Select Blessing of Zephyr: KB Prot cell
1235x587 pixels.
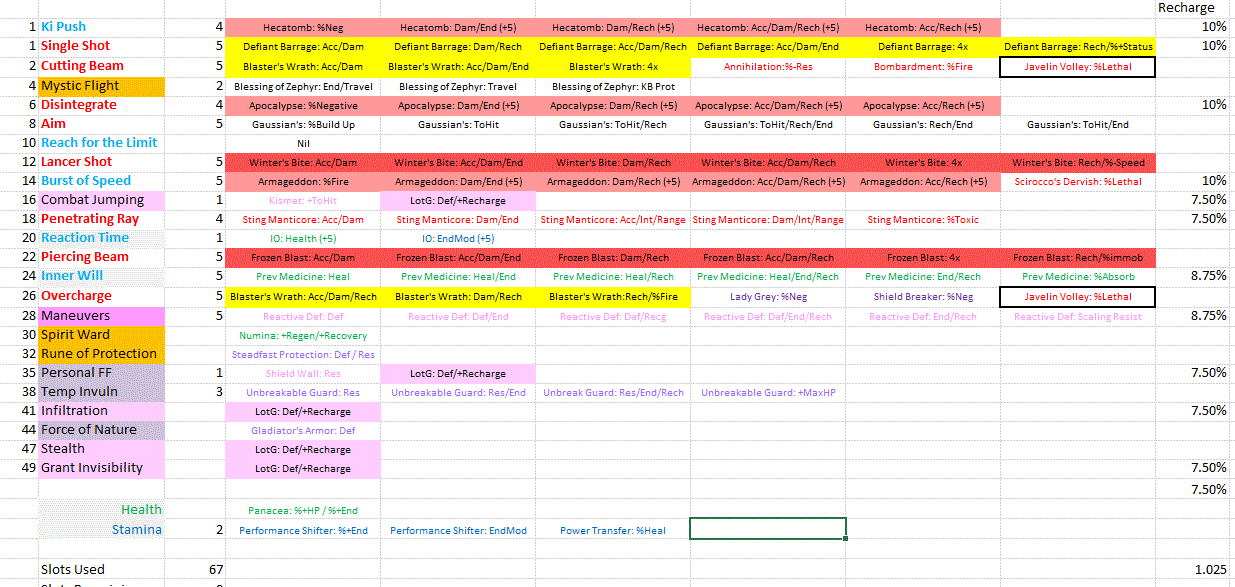click(x=614, y=87)
